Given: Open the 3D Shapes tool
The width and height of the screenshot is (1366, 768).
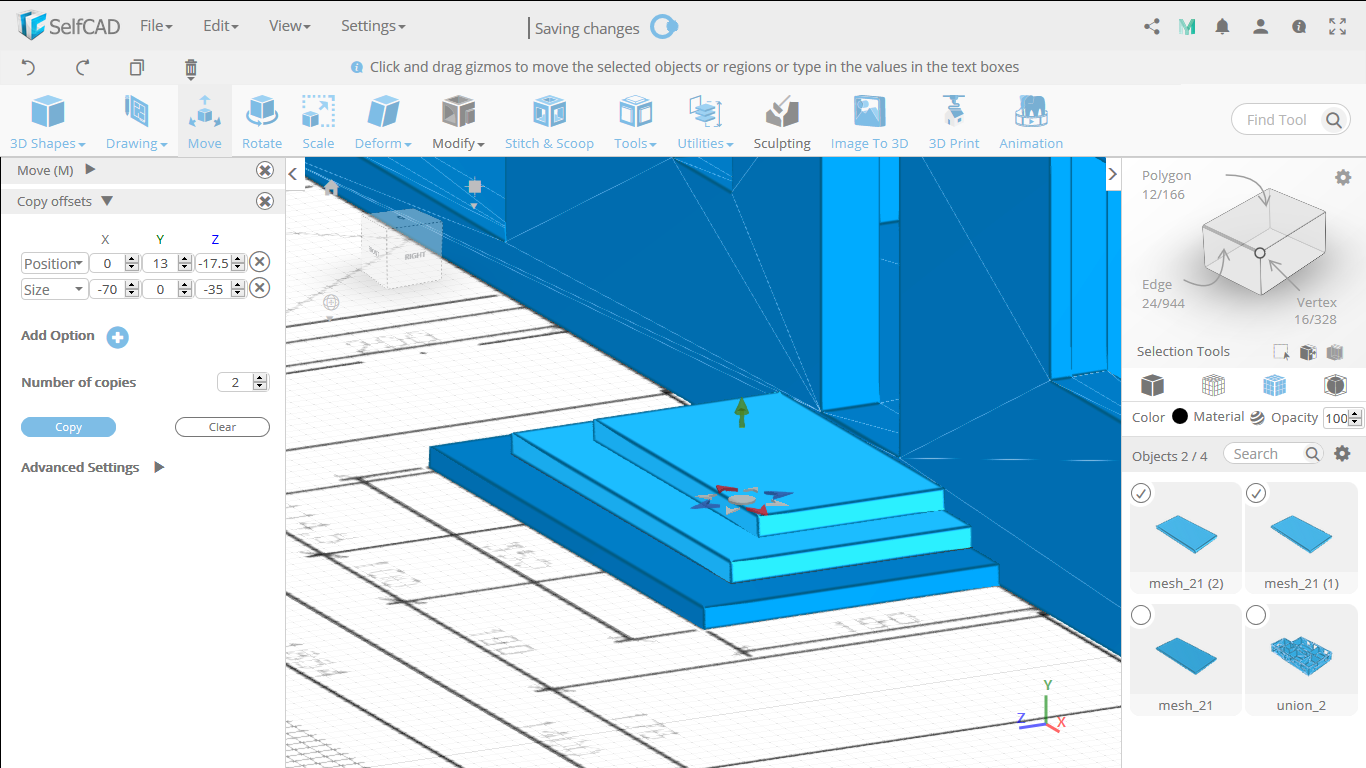Looking at the screenshot, I should click(47, 122).
